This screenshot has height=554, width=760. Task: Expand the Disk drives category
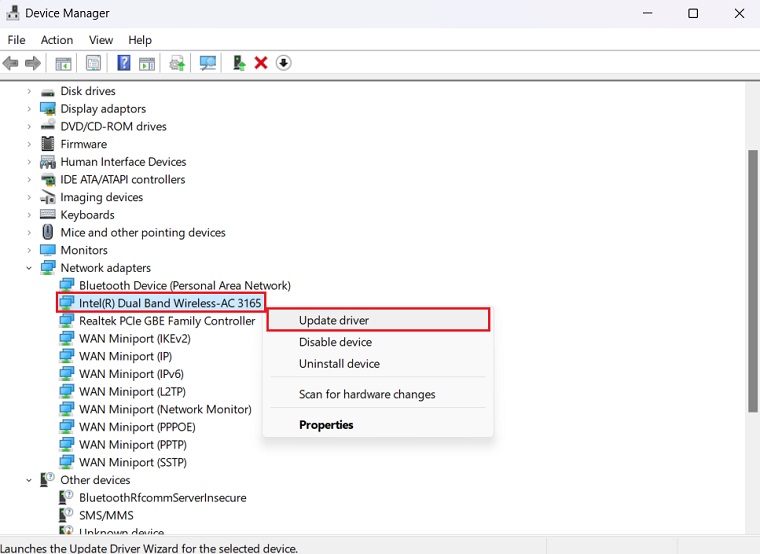click(30, 91)
